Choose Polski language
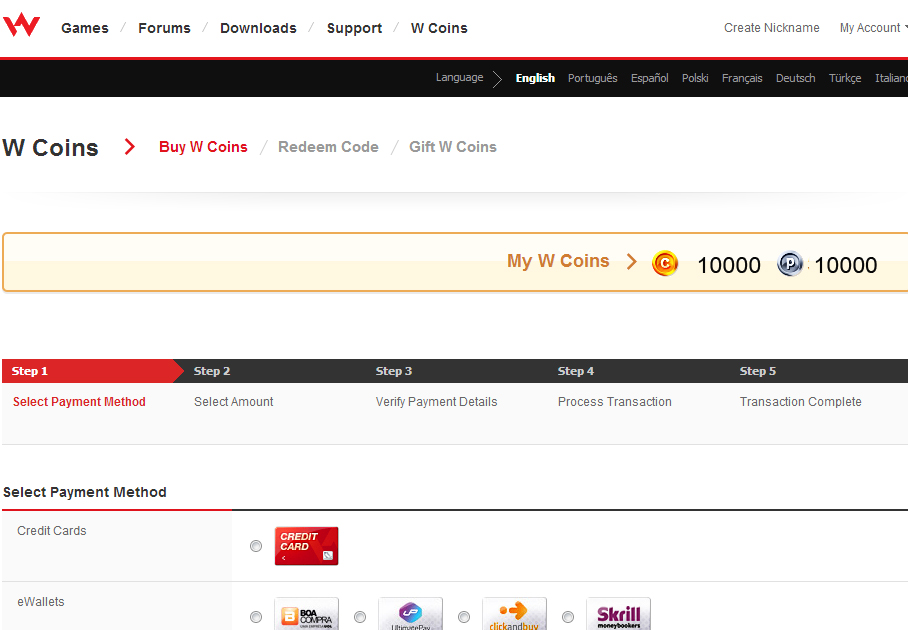The image size is (908, 630). coord(695,78)
